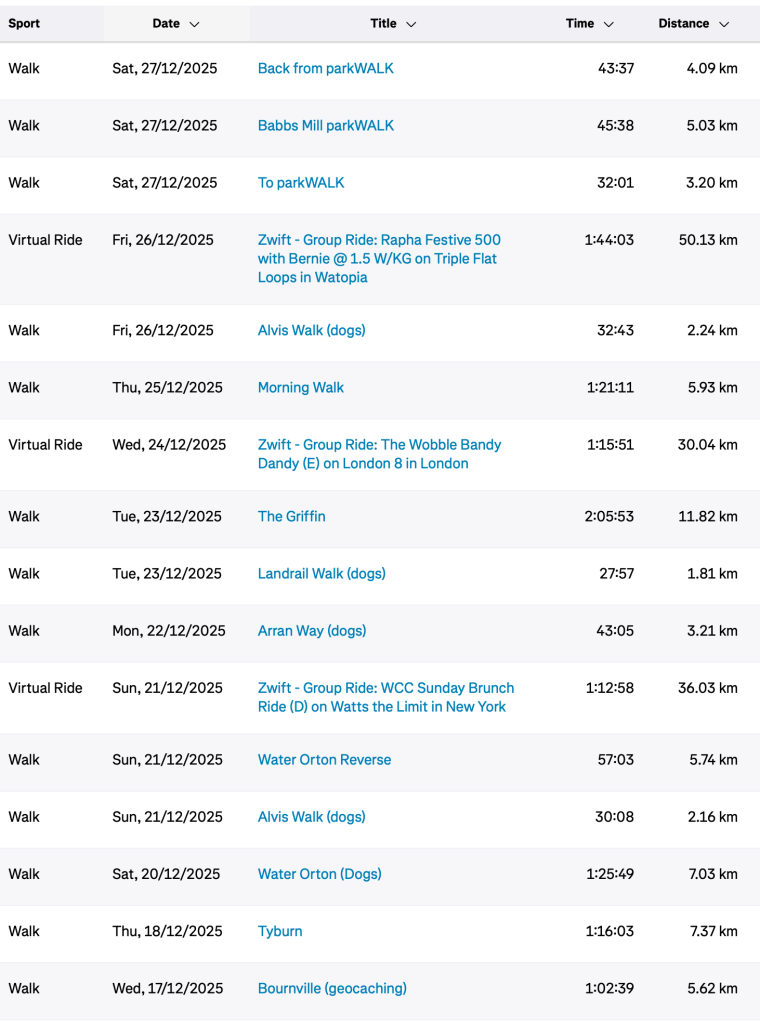Sort by Title column chevron
The width and height of the screenshot is (760, 1024).
pyautogui.click(x=411, y=24)
